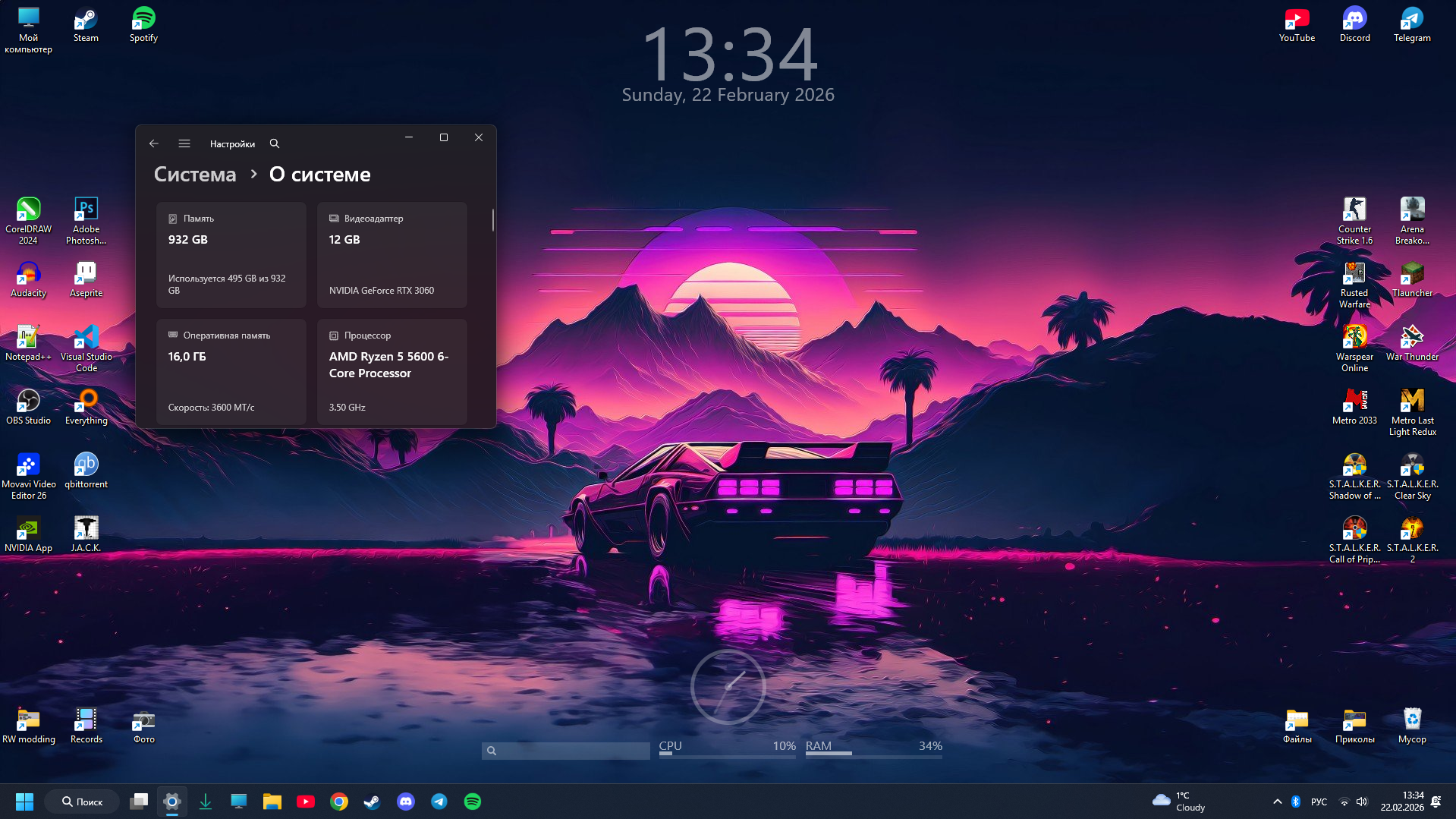
Task: Open the weather widget on taskbar
Action: point(1178,802)
